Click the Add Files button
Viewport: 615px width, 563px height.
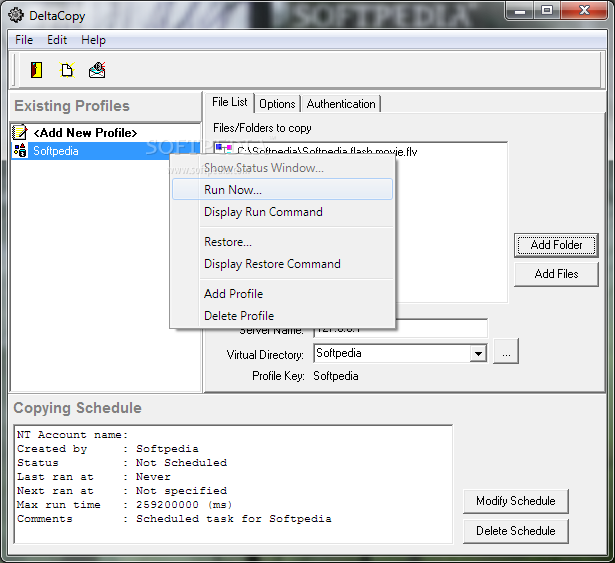(556, 274)
